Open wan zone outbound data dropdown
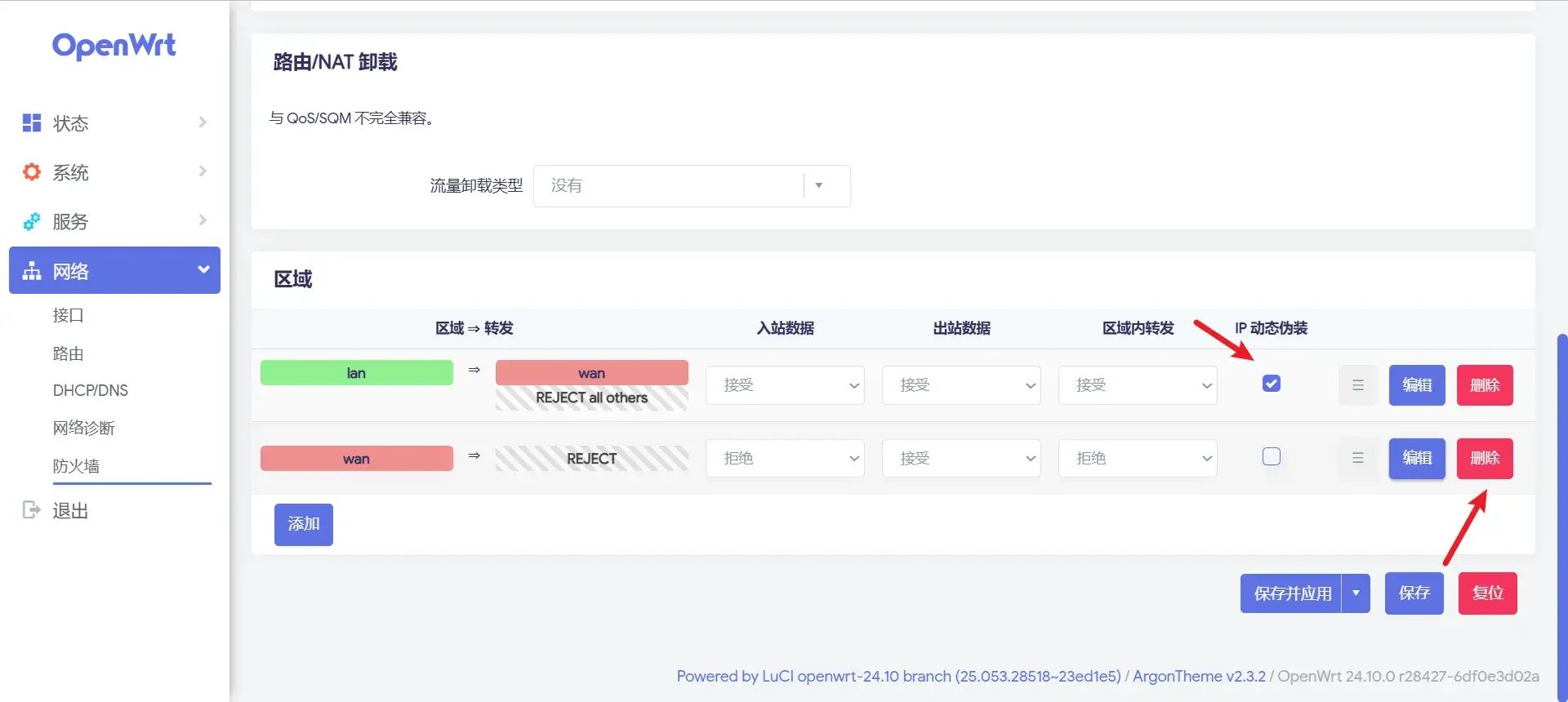 [x=960, y=459]
